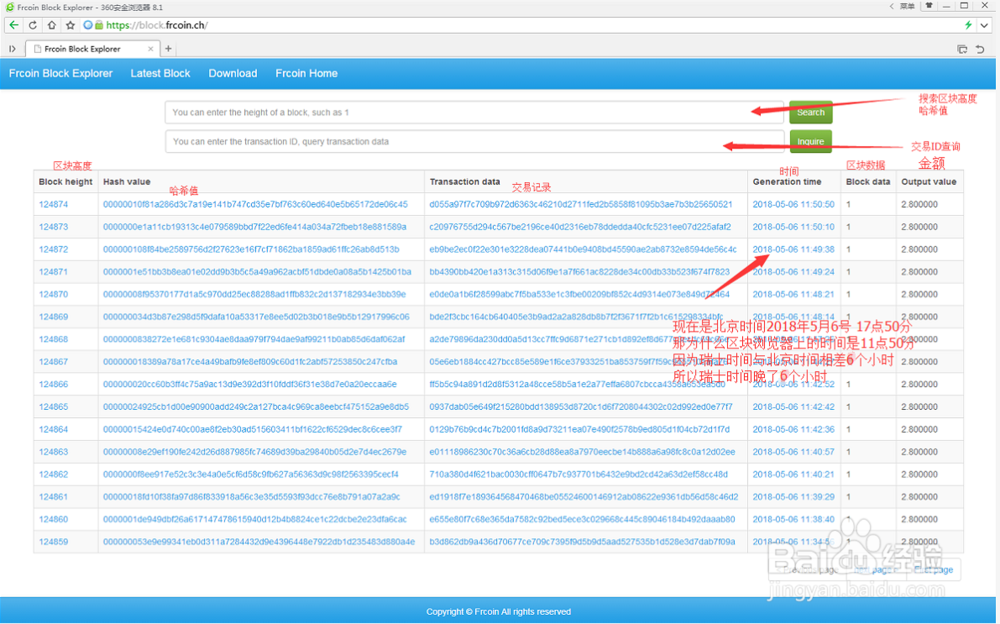Open transaction d055a97f7c709b972d6363
Image resolution: width=1000 pixels, height=624 pixels.
(x=580, y=204)
